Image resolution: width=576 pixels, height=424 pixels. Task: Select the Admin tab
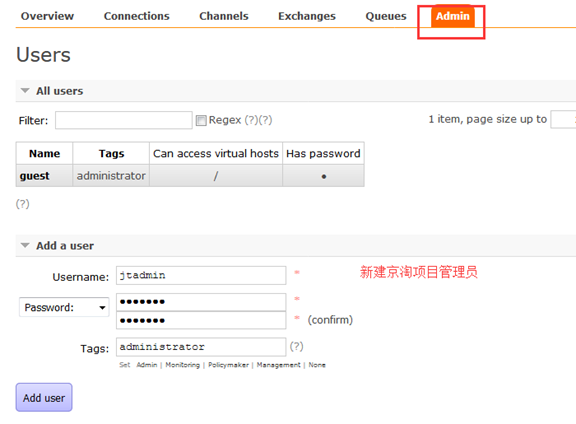pyautogui.click(x=453, y=16)
